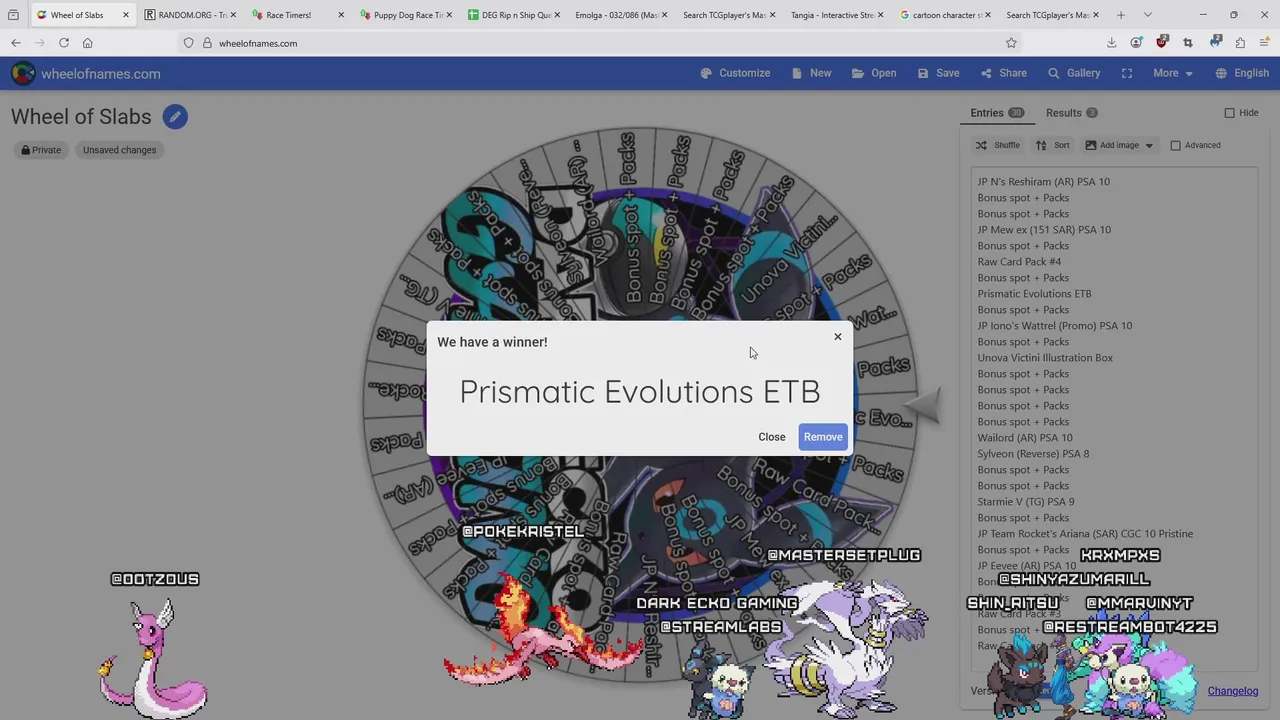
Task: Expand the list all tabs chevron
Action: [x=1147, y=15]
